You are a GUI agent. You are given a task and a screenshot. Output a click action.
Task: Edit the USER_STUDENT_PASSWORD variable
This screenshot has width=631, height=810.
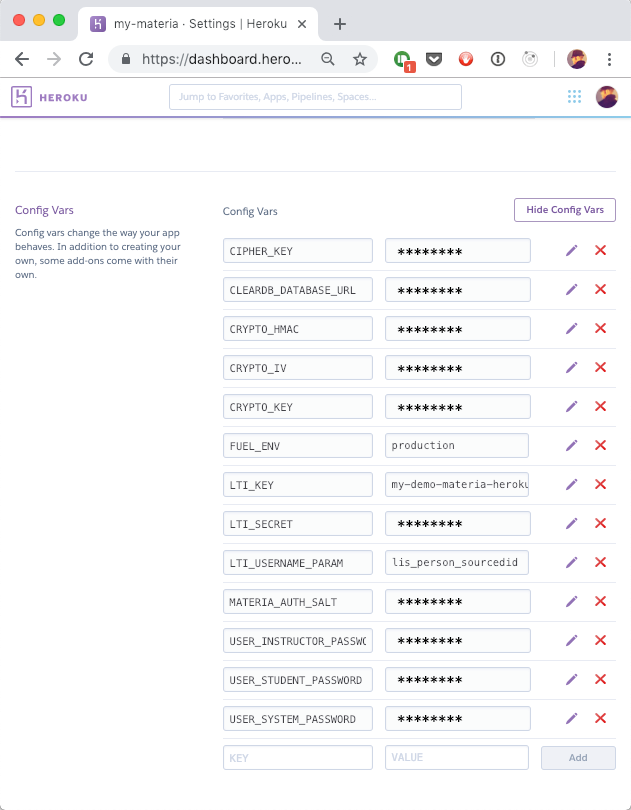[571, 679]
